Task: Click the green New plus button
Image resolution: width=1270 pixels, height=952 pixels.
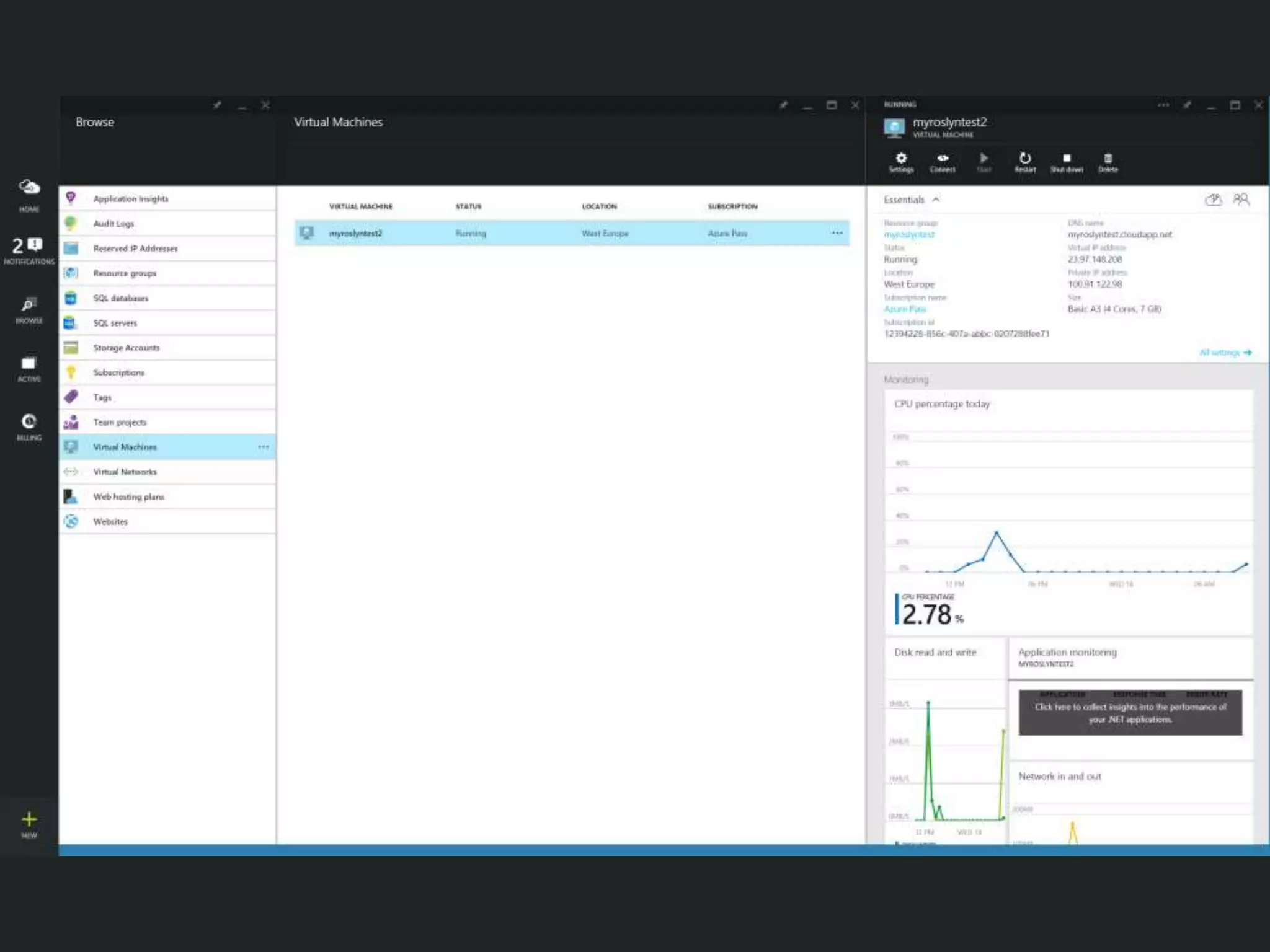Action: click(29, 825)
